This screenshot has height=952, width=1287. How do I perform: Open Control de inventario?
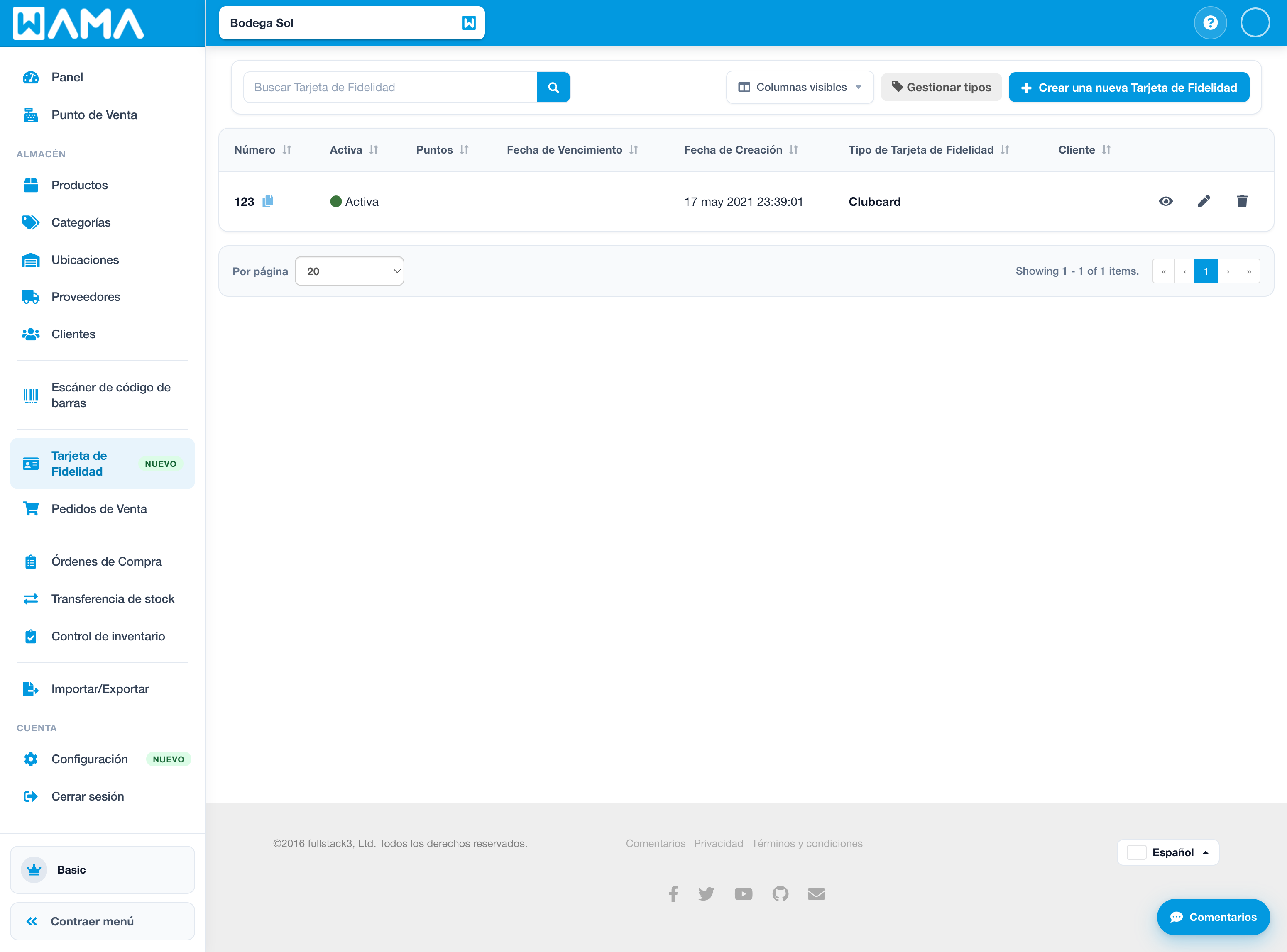103,636
